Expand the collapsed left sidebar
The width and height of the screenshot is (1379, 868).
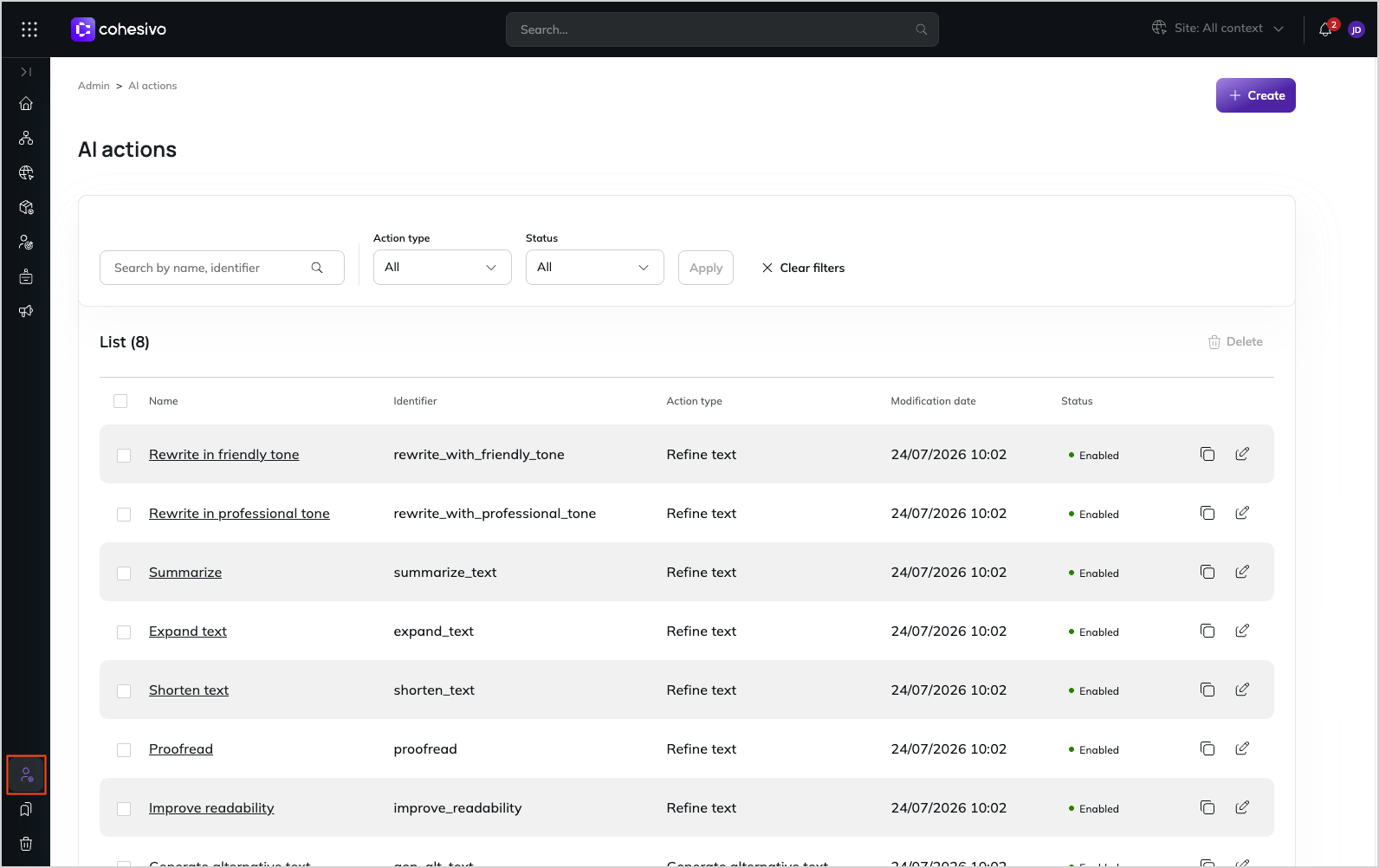[x=26, y=72]
